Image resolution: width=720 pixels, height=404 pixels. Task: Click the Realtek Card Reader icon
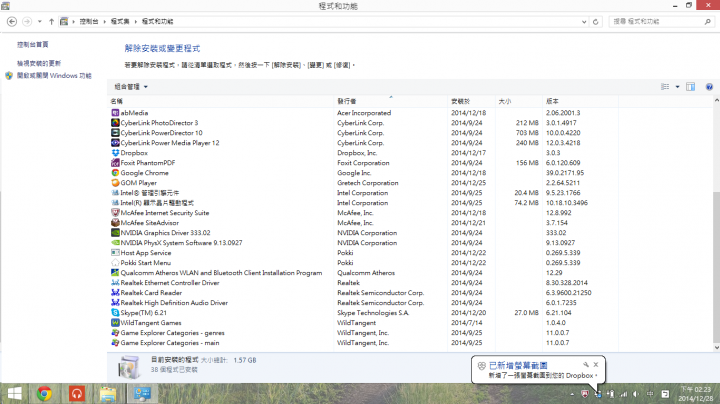click(115, 293)
